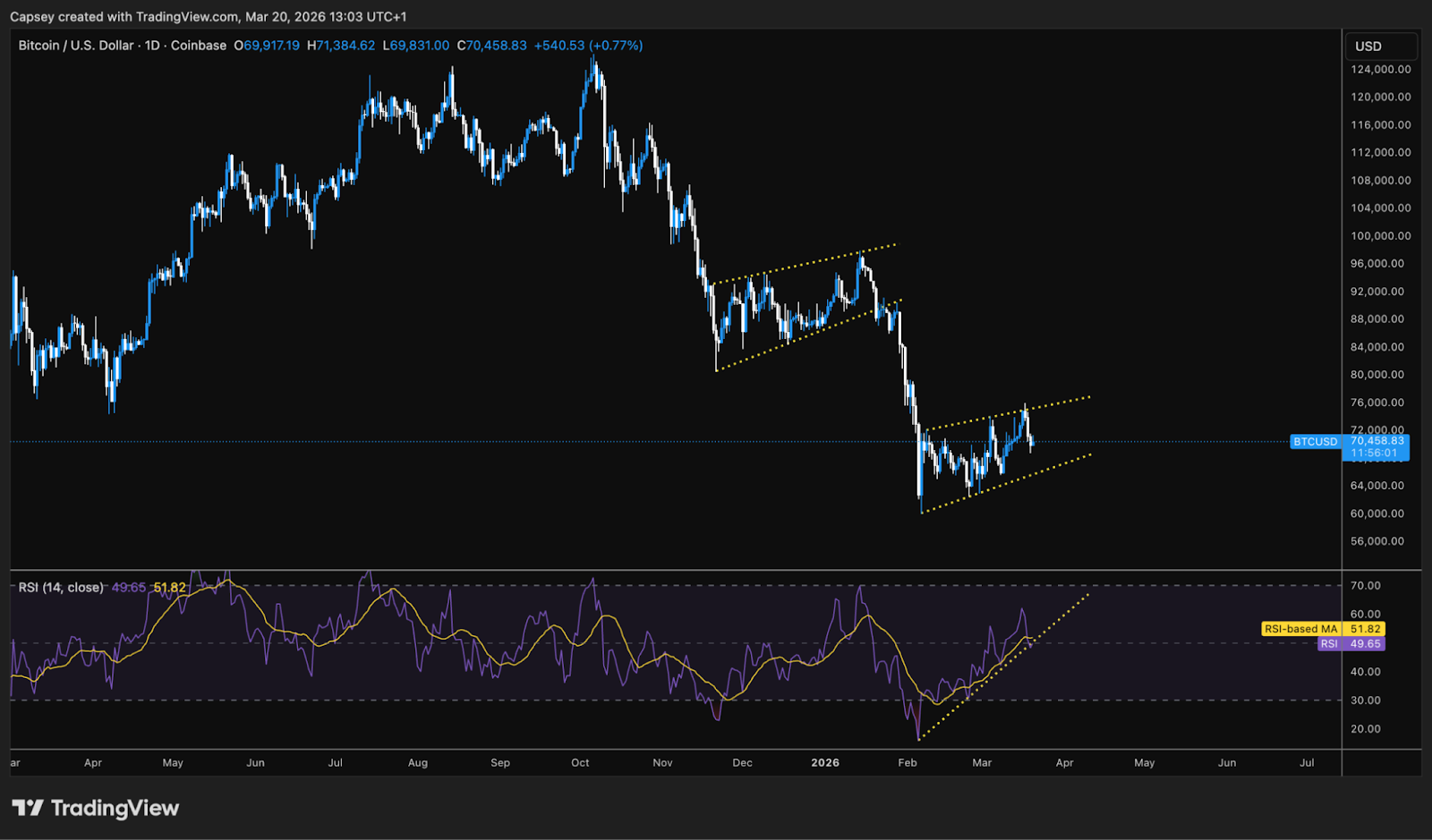
Task: Click the time scale below the RSI pane
Action: (x=671, y=763)
